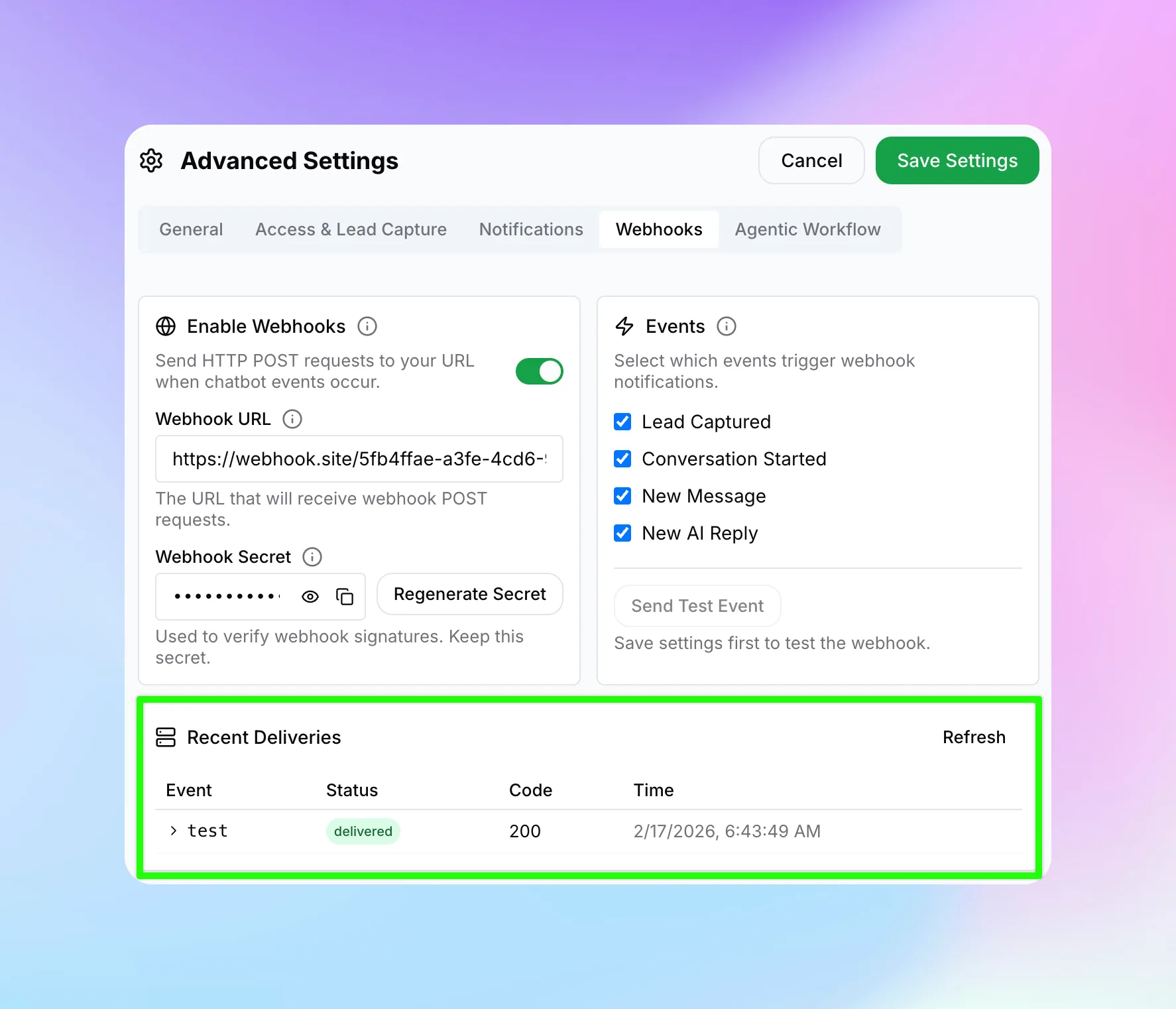Click the lightning bolt icon beside Events
The height and width of the screenshot is (1009, 1176).
[624, 326]
